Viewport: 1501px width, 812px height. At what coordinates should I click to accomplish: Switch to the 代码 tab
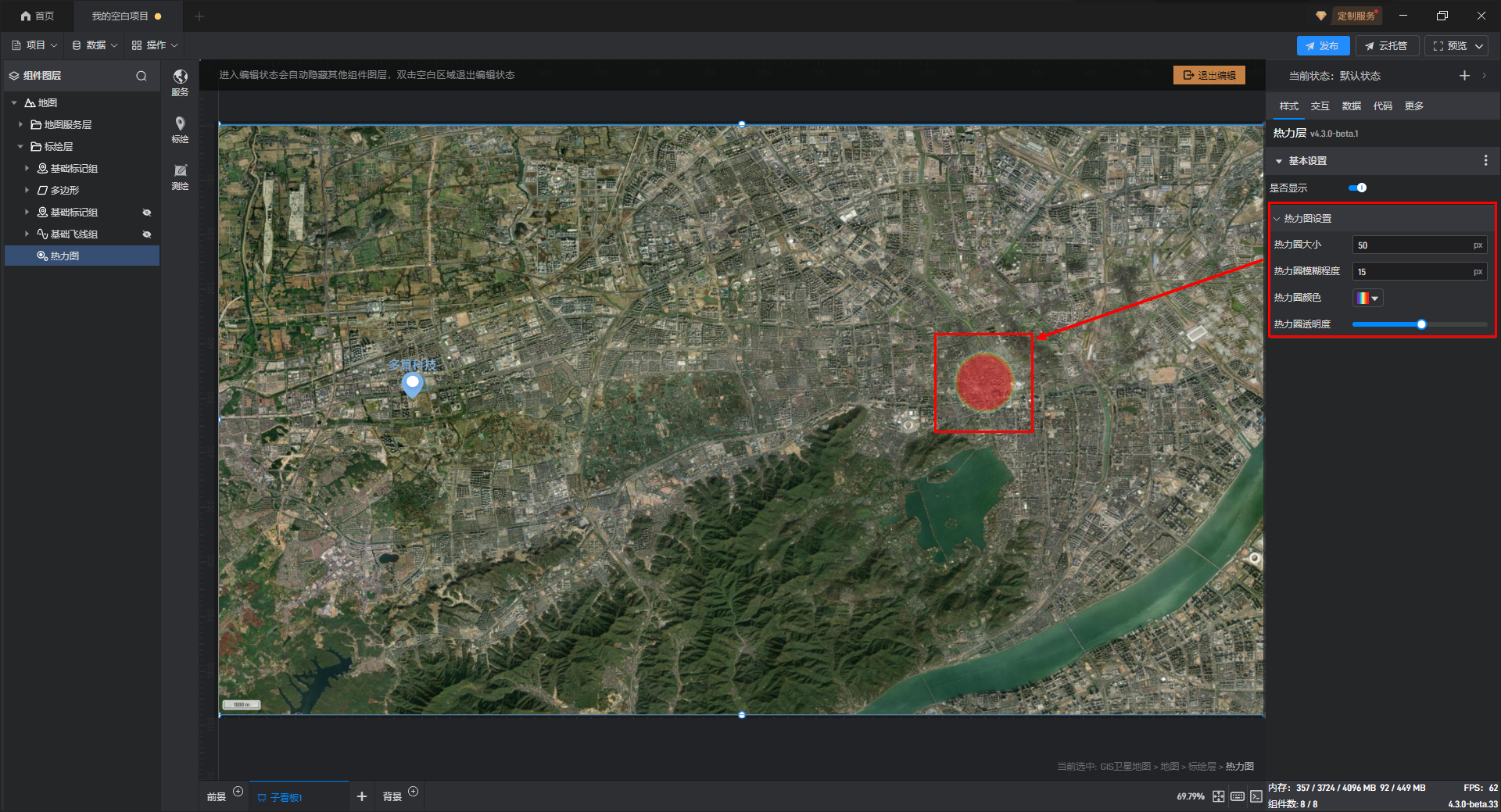pyautogui.click(x=1382, y=106)
